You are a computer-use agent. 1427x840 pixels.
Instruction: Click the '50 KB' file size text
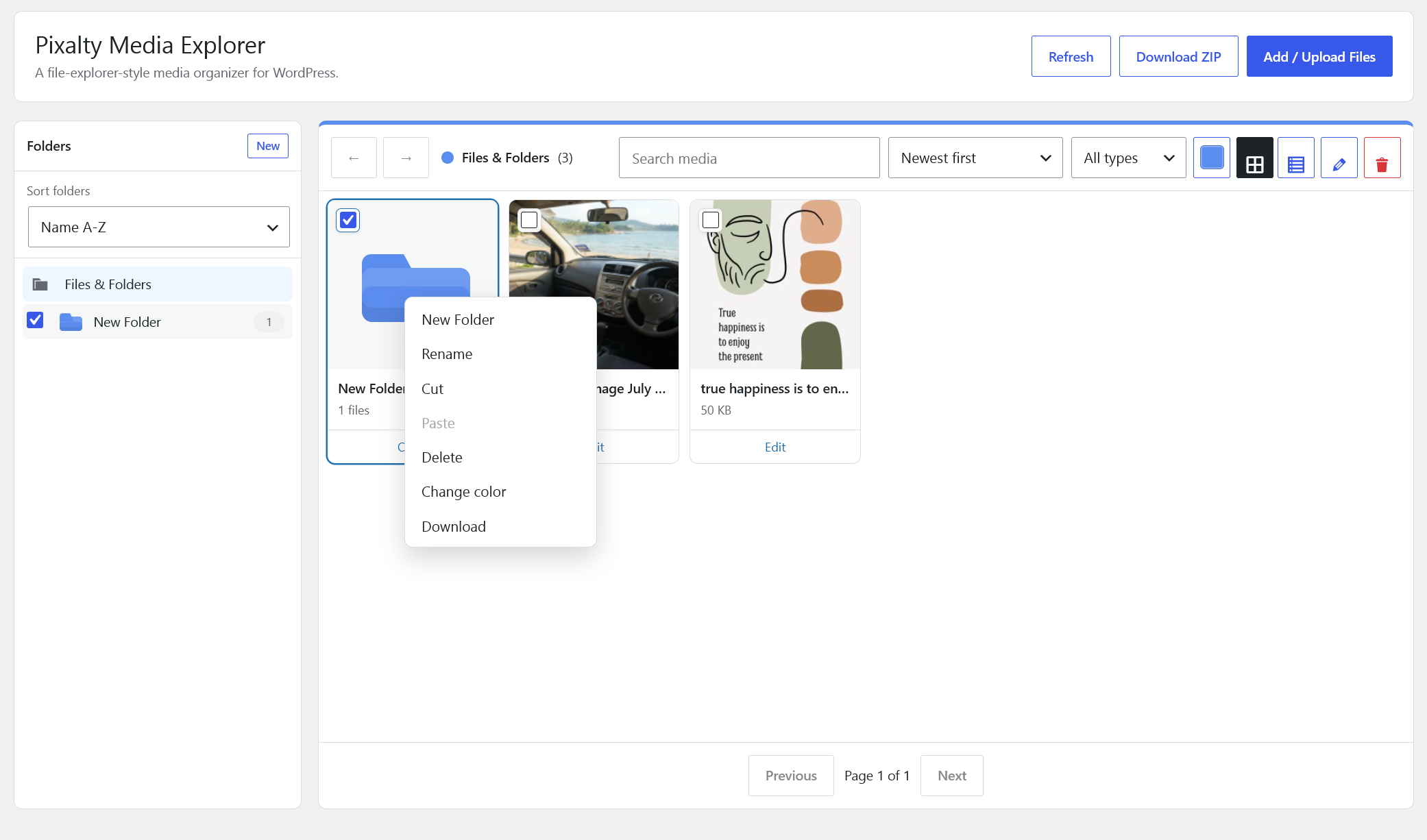click(x=716, y=410)
